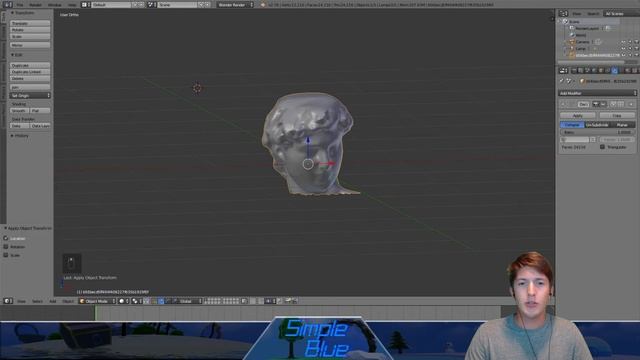Click the Data transfer button

(19, 126)
